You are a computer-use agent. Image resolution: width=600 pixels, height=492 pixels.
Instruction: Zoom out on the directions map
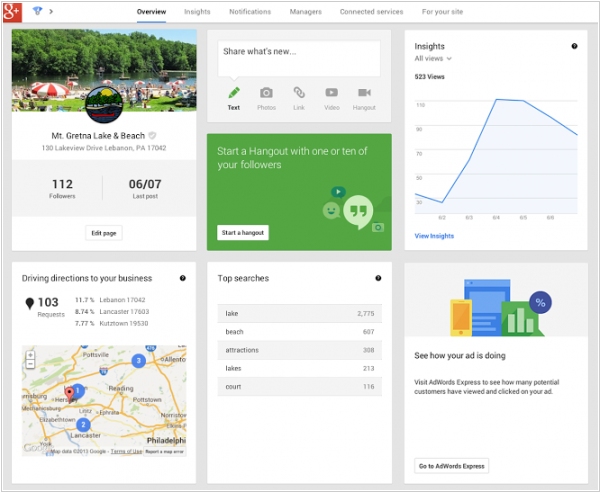pyautogui.click(x=30, y=364)
